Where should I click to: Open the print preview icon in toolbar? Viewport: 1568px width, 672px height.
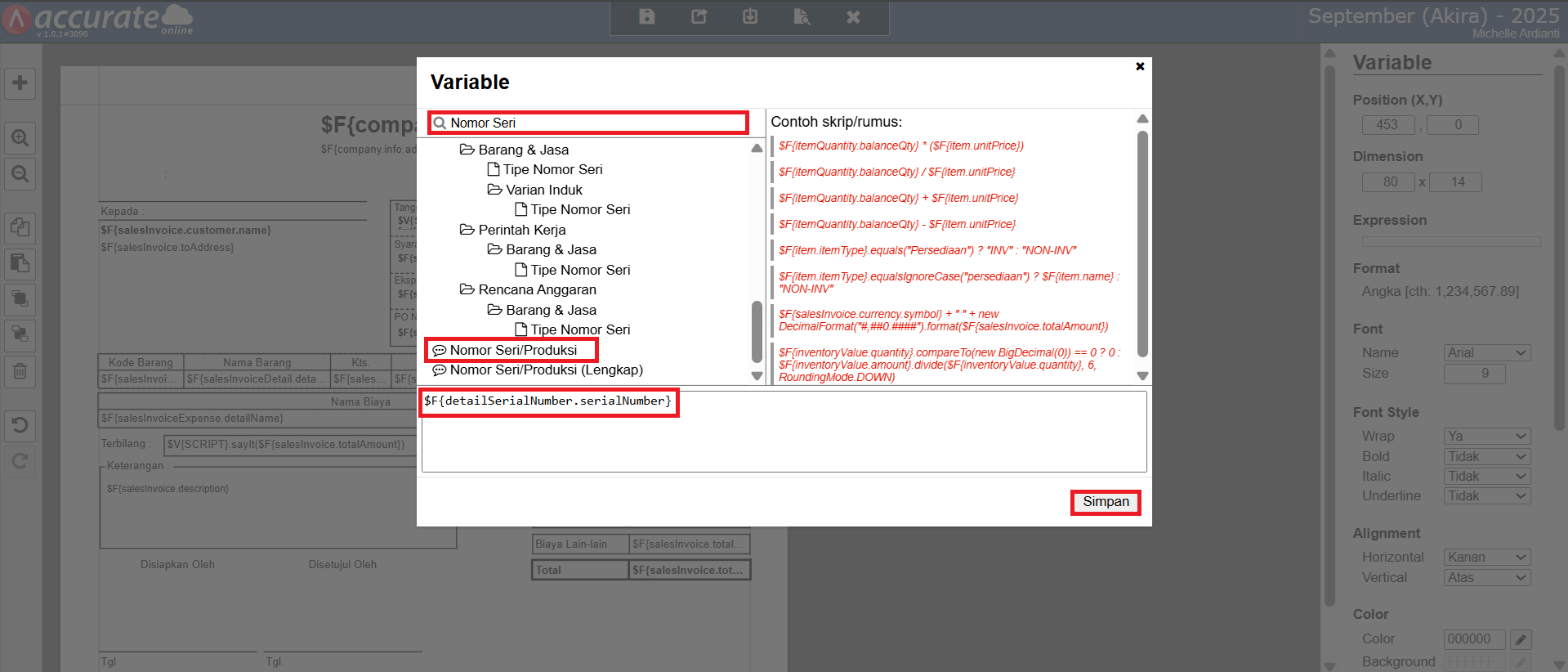point(802,17)
